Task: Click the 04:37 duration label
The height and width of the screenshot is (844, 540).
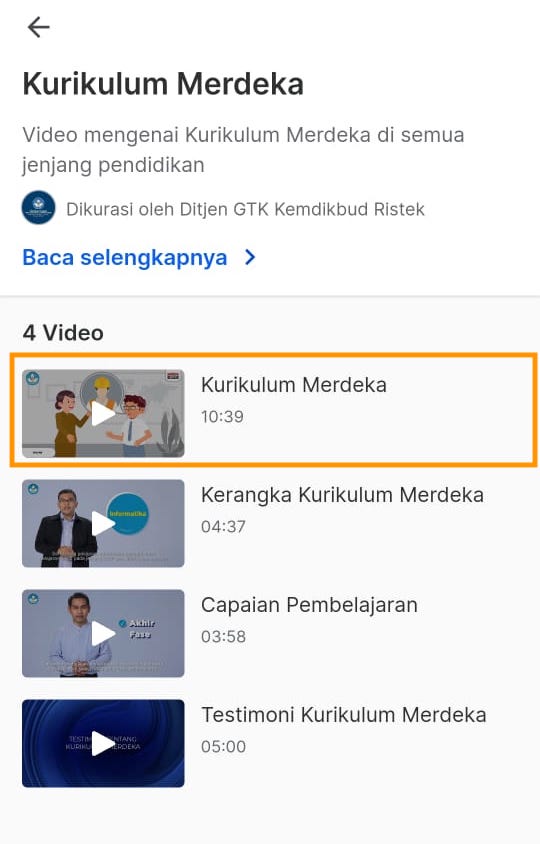Action: [x=223, y=526]
